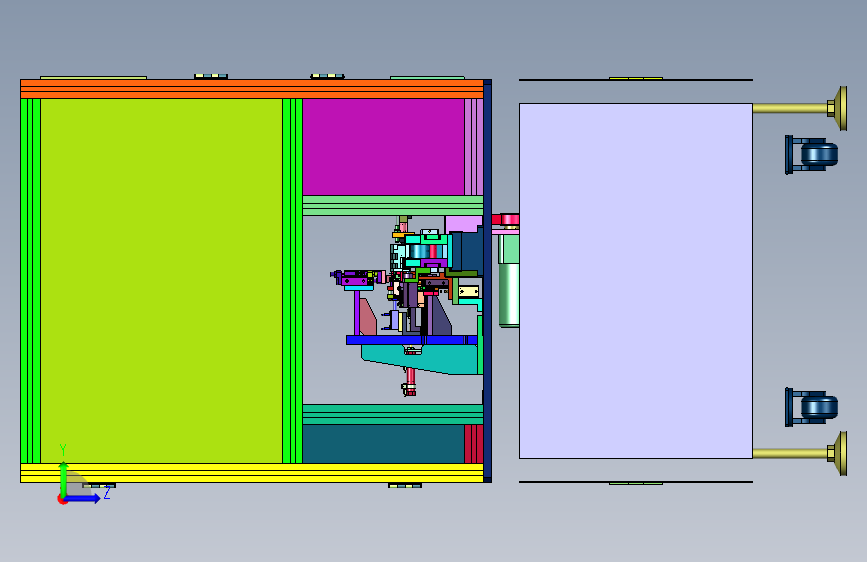
Task: Select the green beam above dark teal panel
Action: point(393,414)
